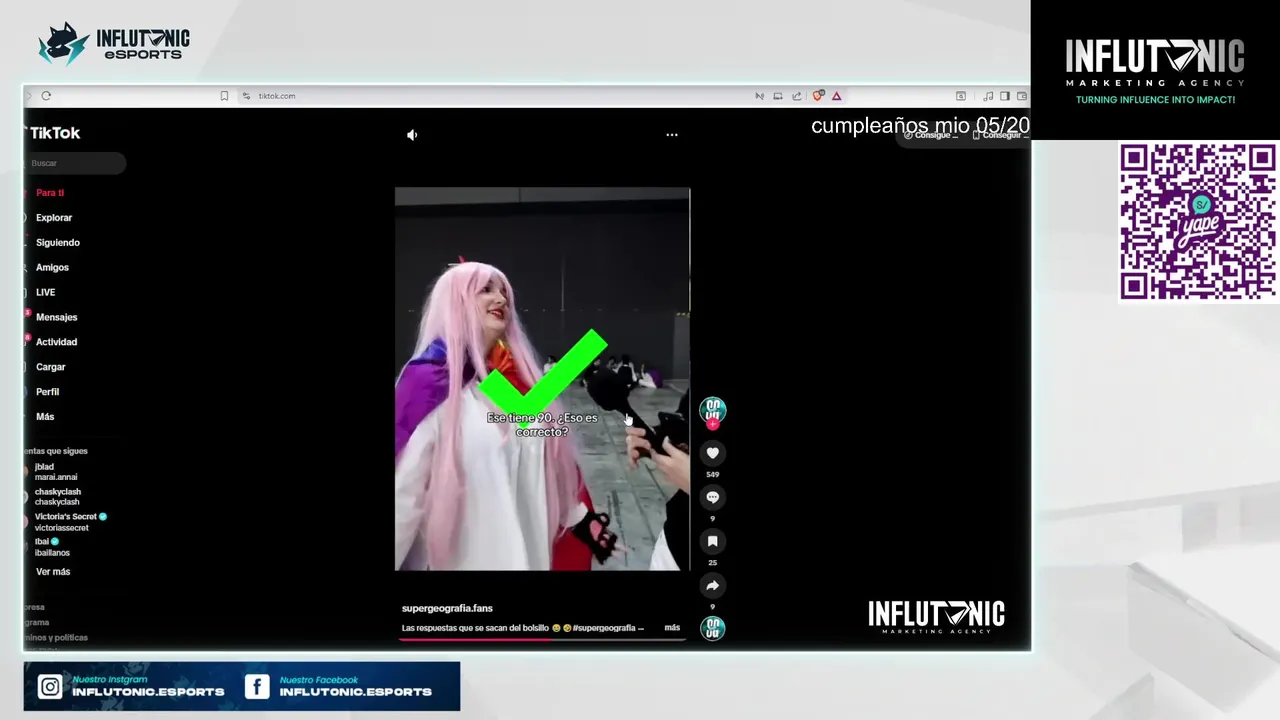The image size is (1280, 720).
Task: Open jblad followed account
Action: click(55, 472)
